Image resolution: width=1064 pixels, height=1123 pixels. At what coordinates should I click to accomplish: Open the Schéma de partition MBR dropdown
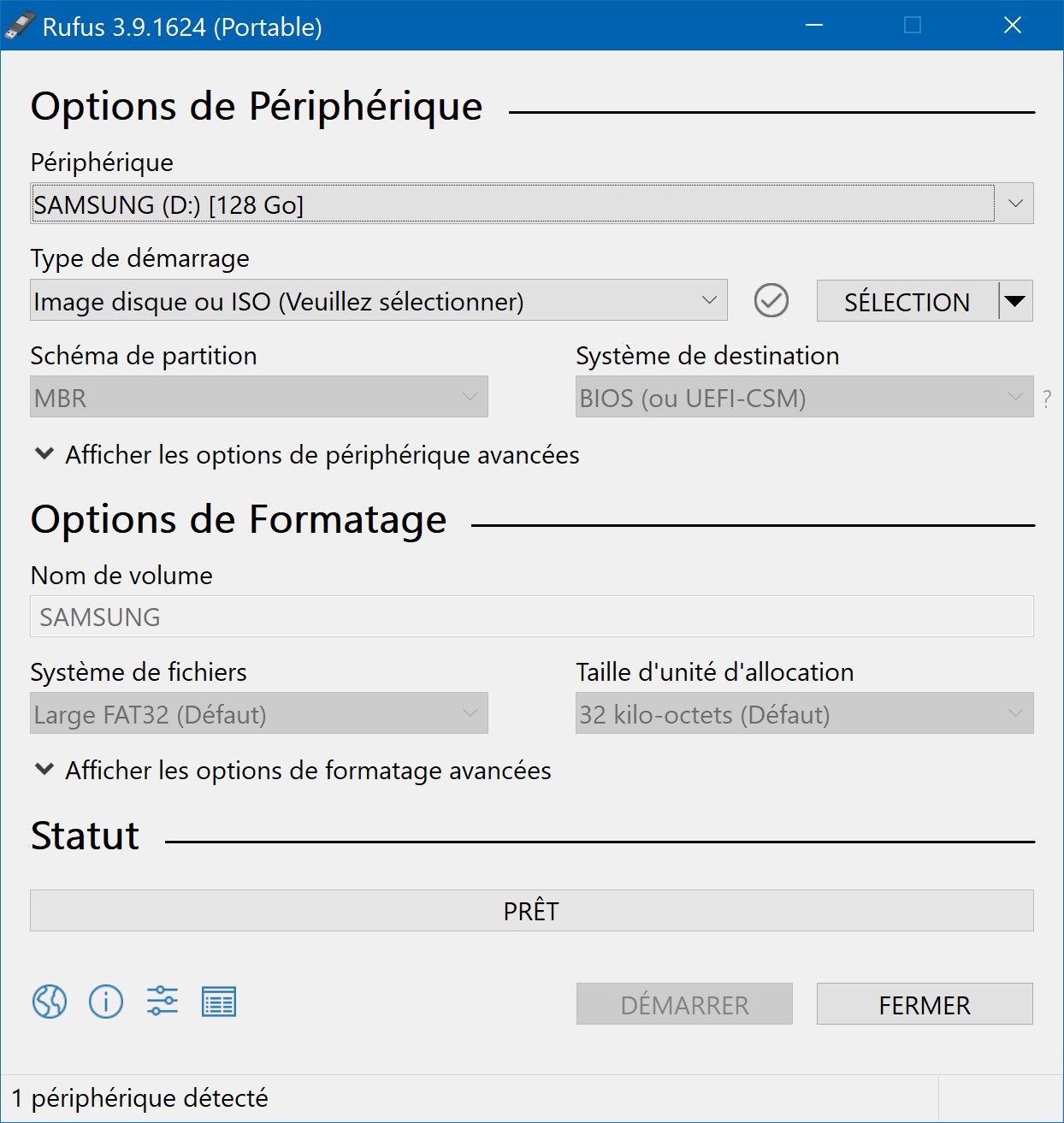tap(259, 397)
